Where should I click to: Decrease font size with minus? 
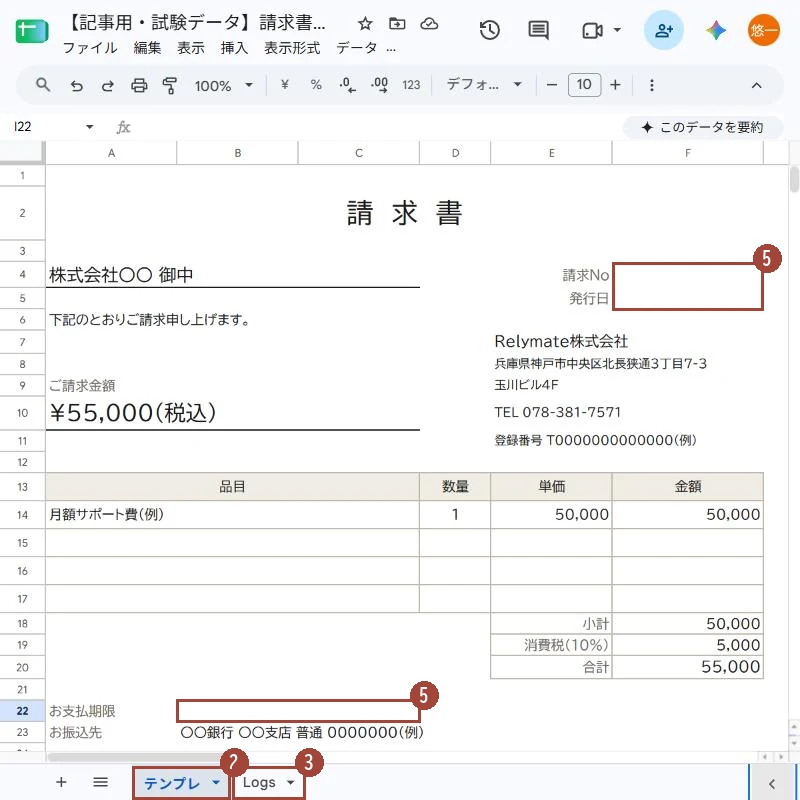click(552, 85)
